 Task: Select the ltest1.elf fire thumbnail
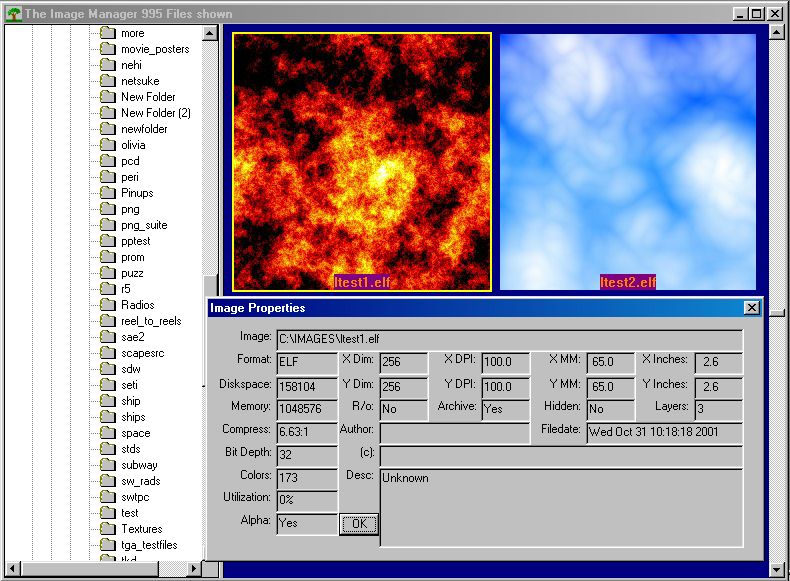pyautogui.click(x=362, y=160)
